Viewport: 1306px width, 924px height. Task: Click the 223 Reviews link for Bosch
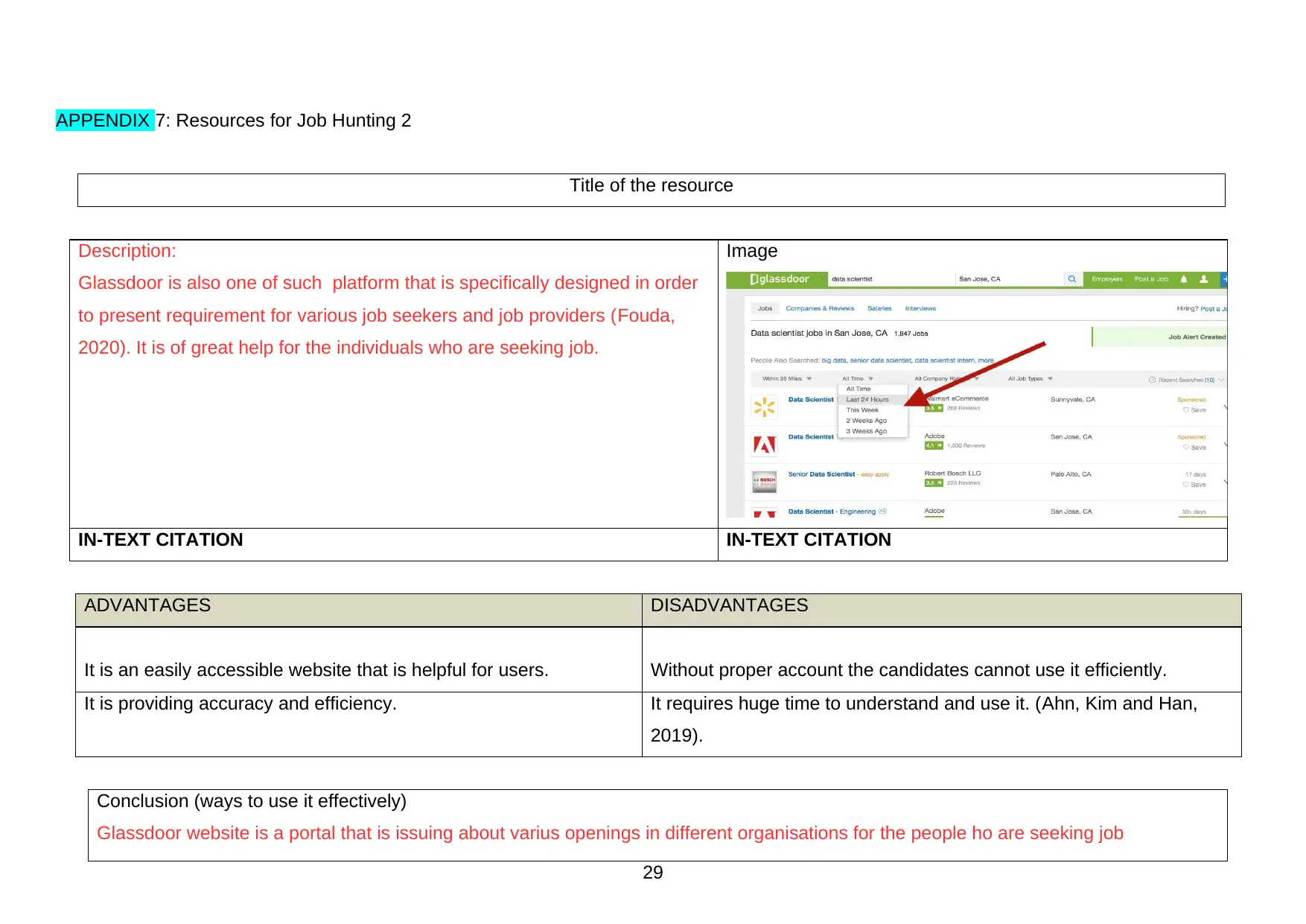pyautogui.click(x=963, y=482)
